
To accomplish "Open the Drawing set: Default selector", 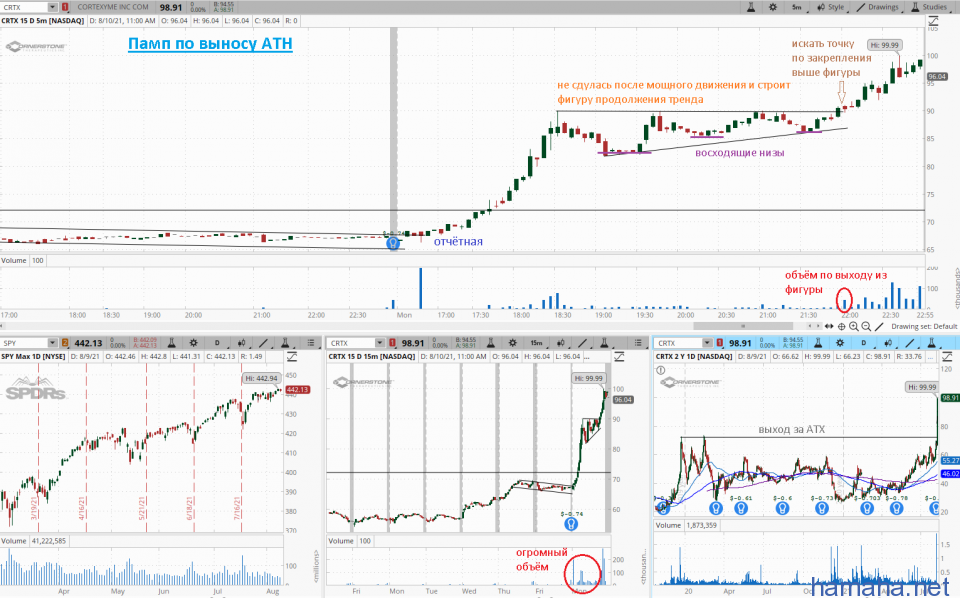I will [924, 326].
